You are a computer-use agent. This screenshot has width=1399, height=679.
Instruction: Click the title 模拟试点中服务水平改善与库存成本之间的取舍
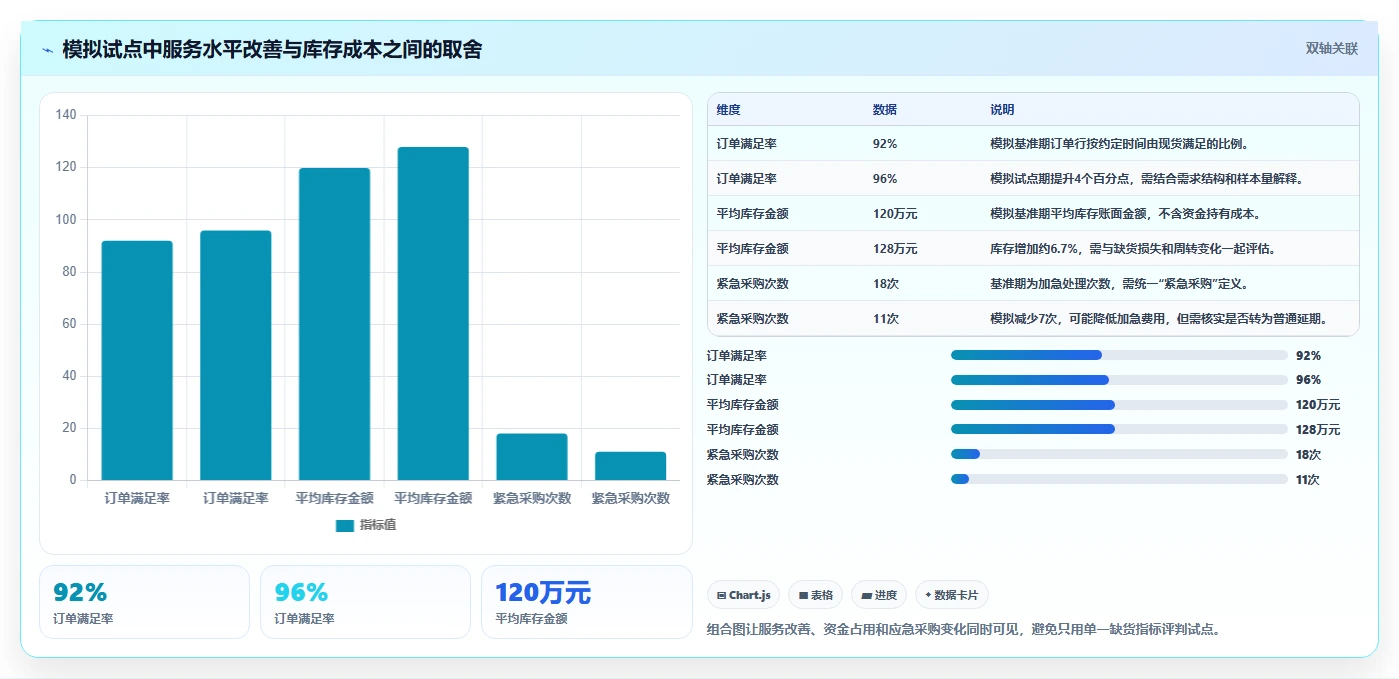(x=272, y=49)
